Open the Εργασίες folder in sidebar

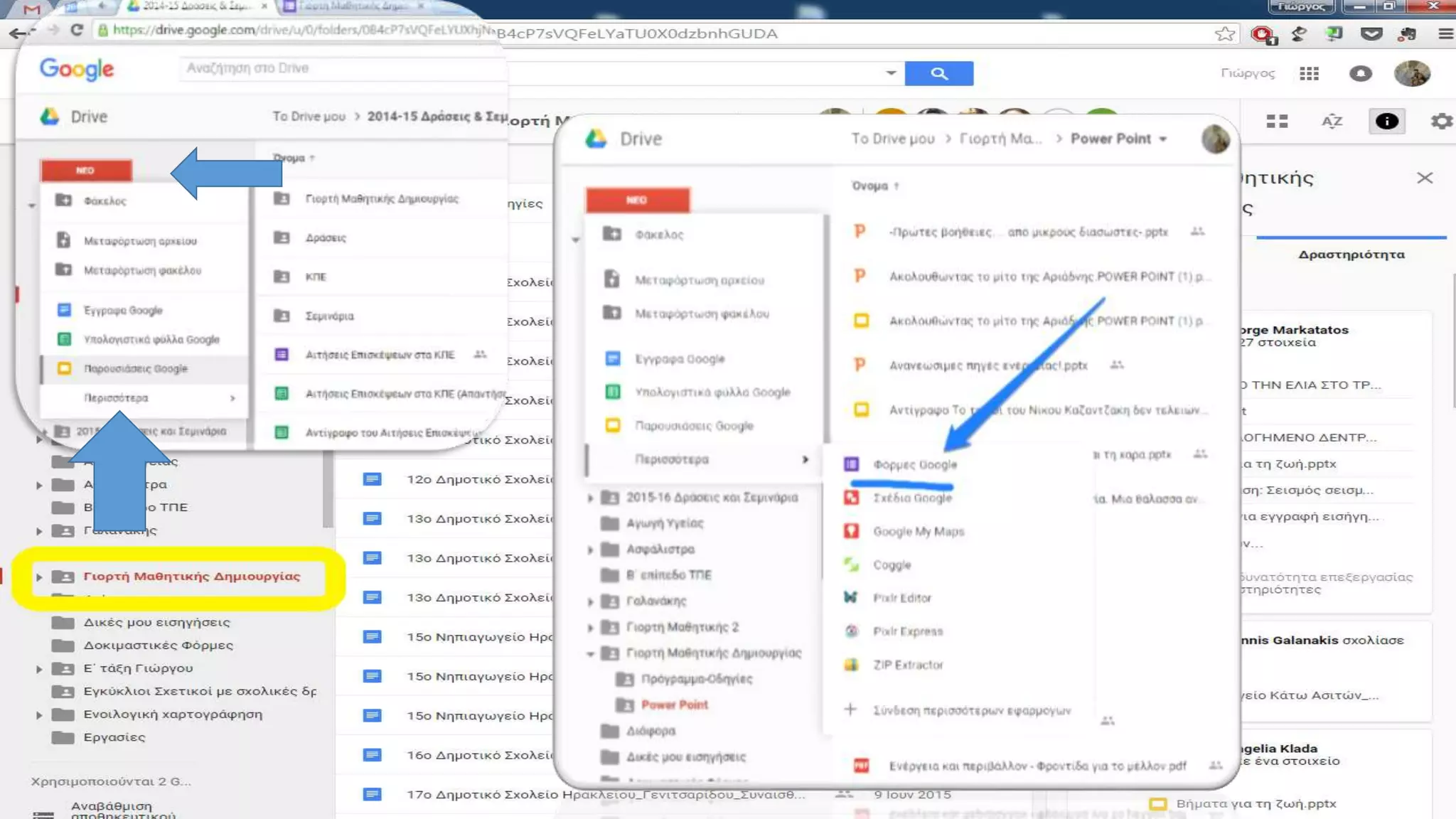click(x=114, y=737)
